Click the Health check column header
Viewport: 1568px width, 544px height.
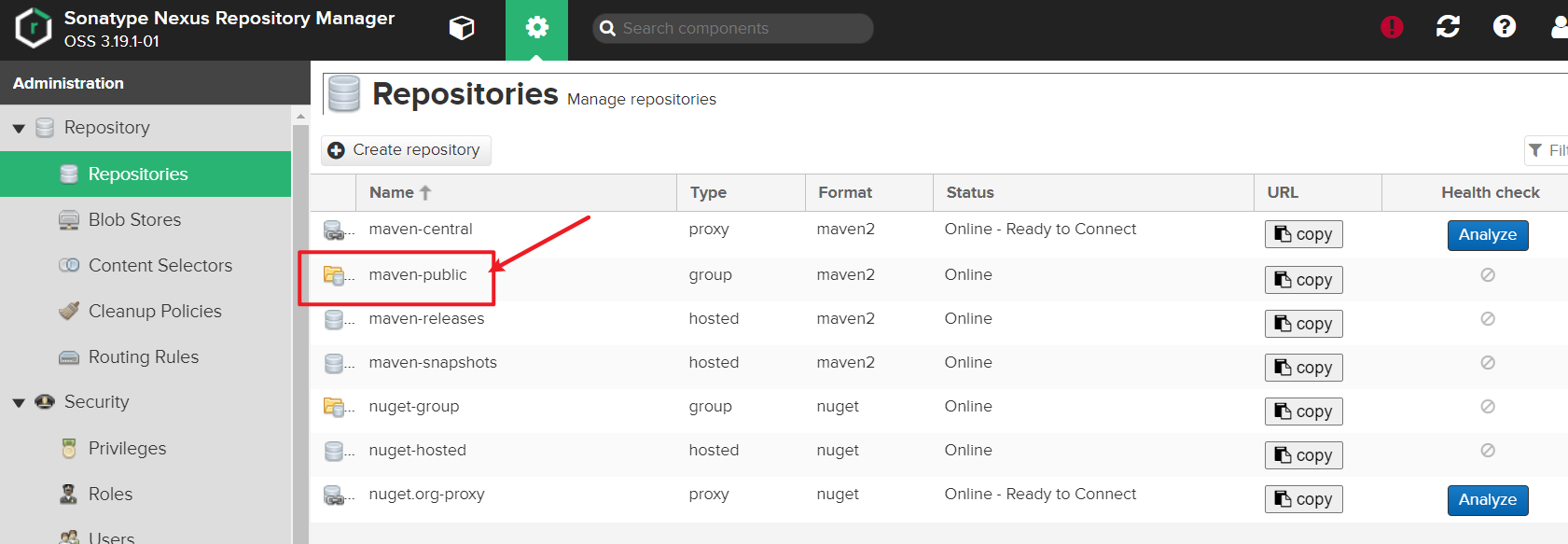coord(1490,192)
